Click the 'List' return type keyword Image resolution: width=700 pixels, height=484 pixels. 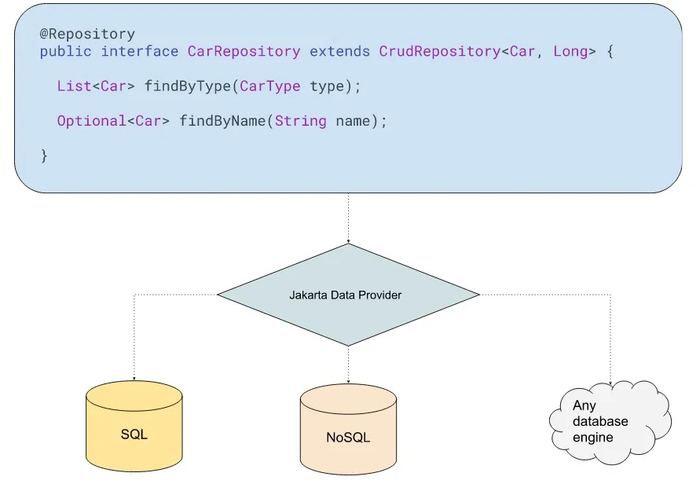(74, 86)
